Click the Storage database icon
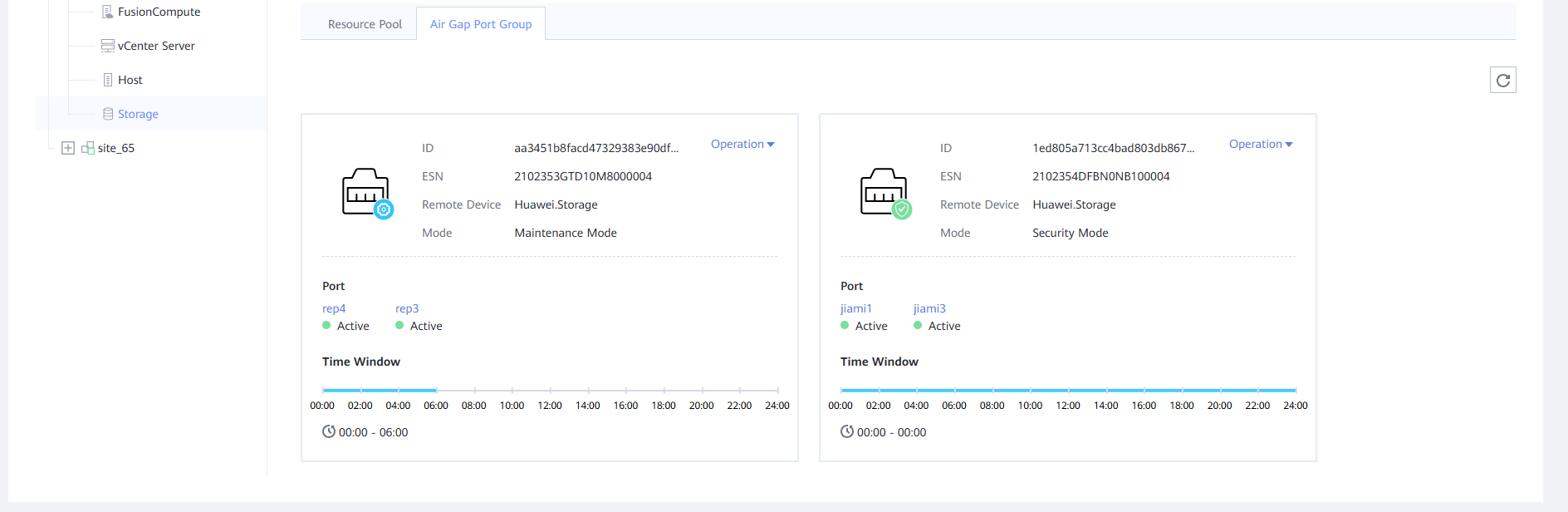This screenshot has width=1568, height=512. [107, 114]
